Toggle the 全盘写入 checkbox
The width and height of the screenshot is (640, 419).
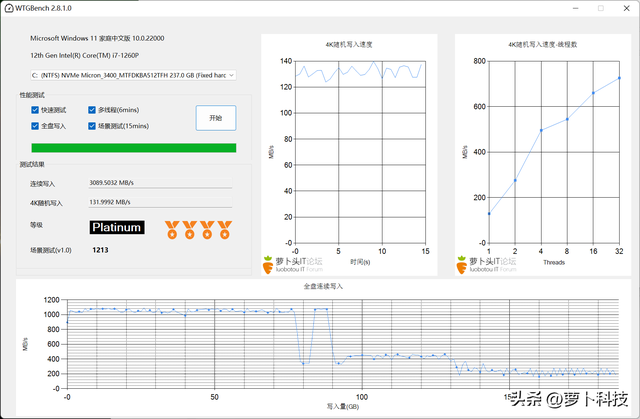35,126
